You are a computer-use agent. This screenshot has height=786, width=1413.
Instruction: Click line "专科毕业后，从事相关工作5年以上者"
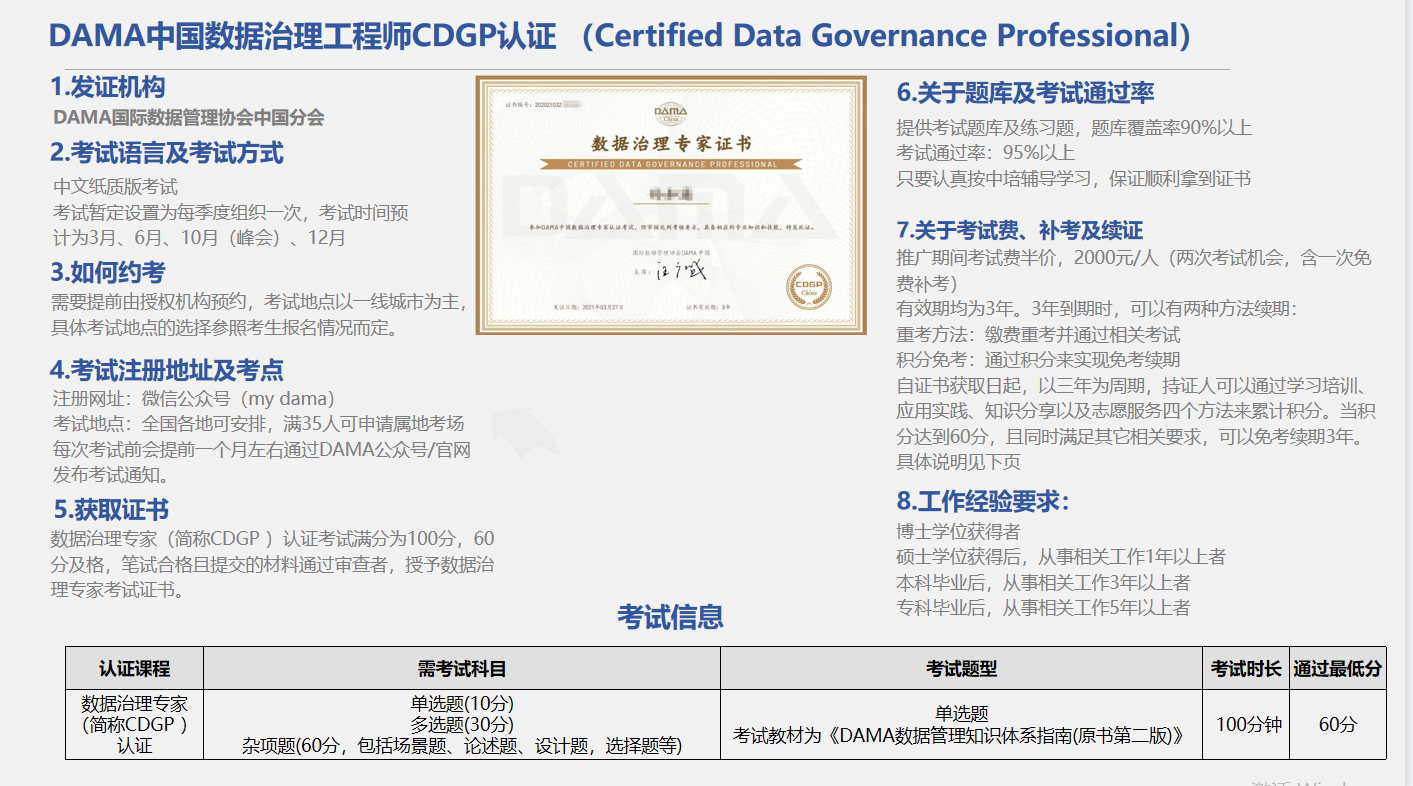click(1043, 607)
